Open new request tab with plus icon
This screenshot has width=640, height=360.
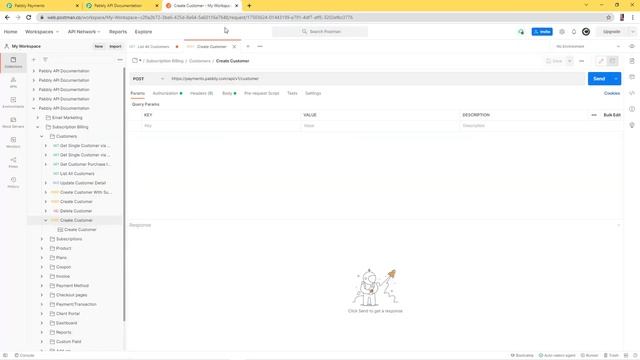tap(248, 47)
